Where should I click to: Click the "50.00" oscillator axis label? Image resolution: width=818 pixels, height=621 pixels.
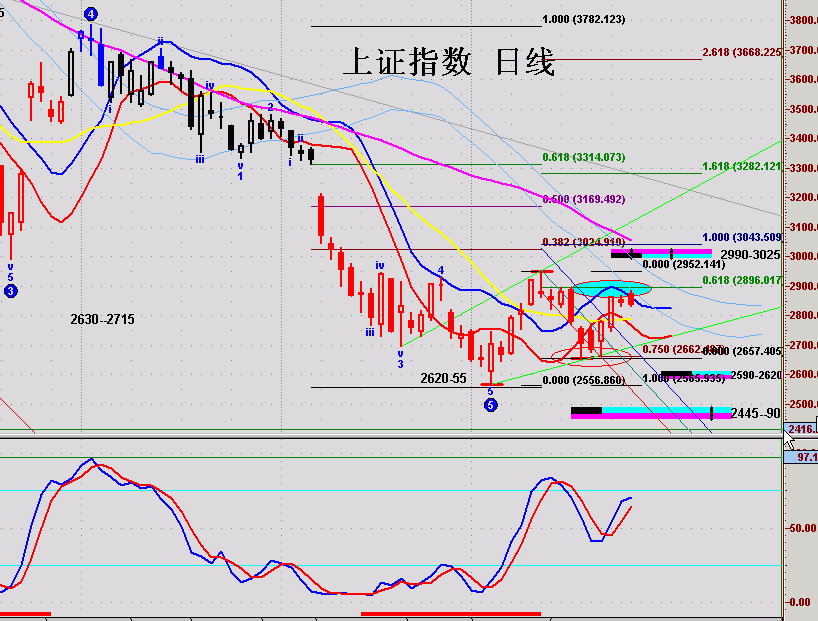pos(802,528)
